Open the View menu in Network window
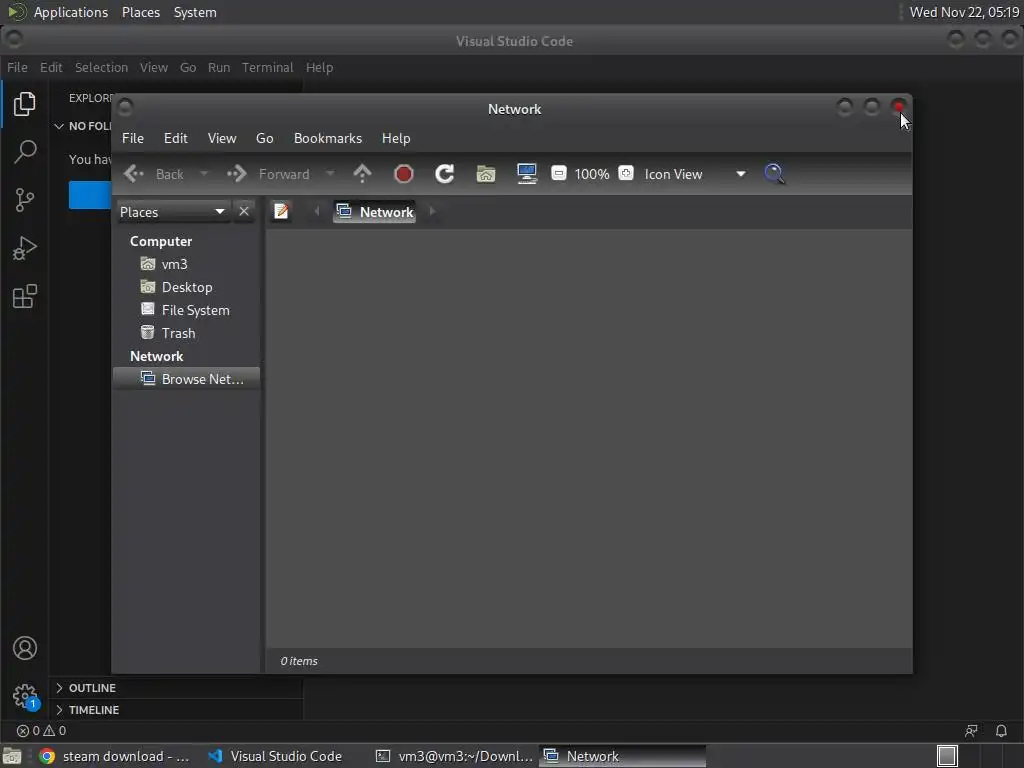This screenshot has width=1024, height=768. pos(222,138)
